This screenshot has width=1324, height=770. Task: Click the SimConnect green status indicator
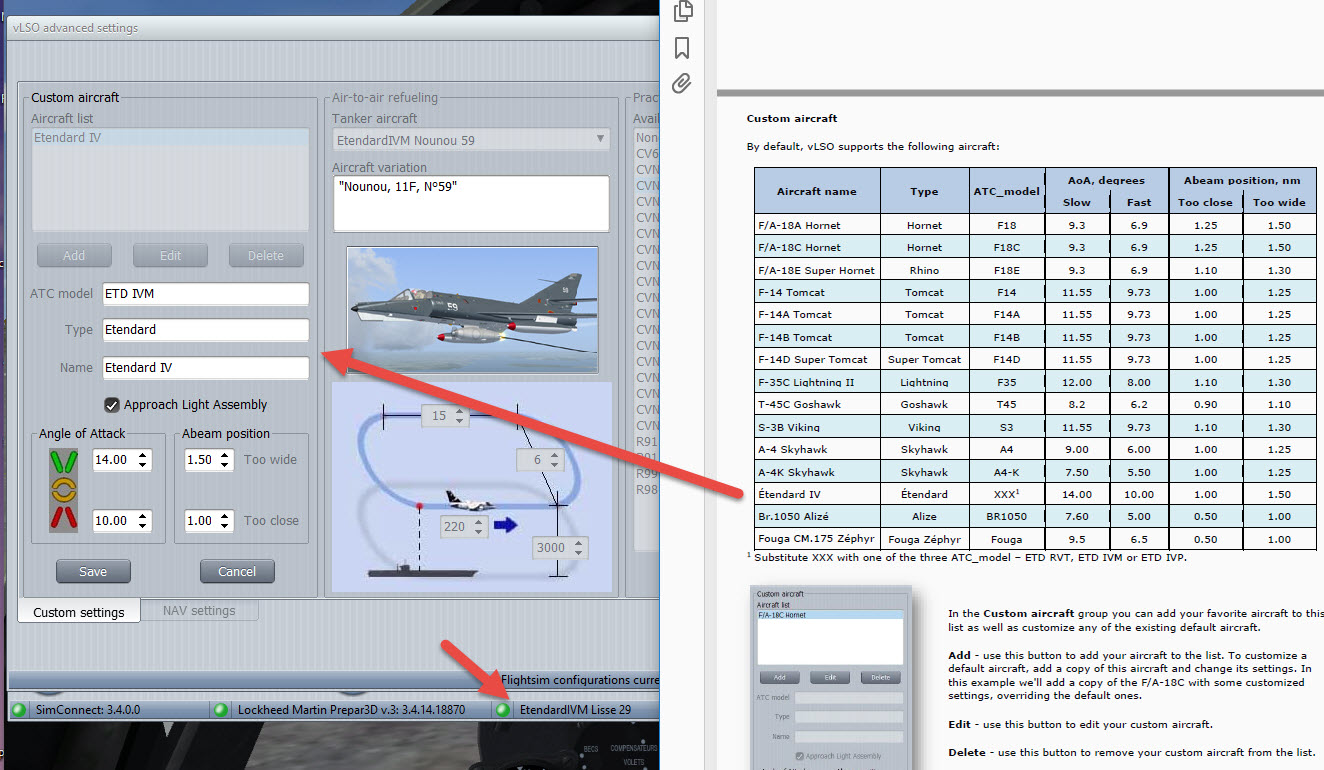(x=19, y=710)
